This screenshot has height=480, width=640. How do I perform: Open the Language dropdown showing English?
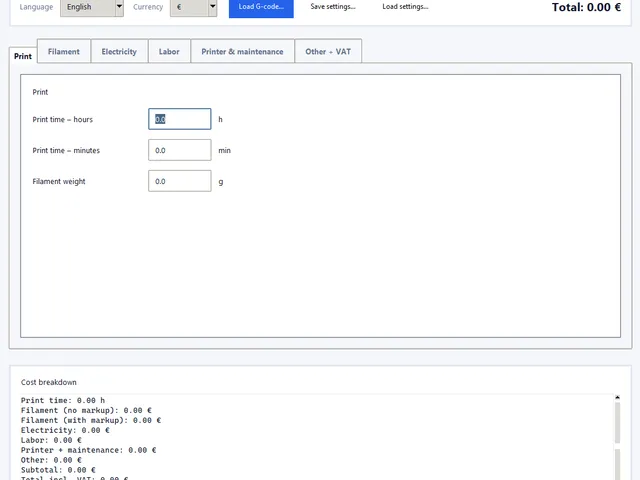(92, 7)
